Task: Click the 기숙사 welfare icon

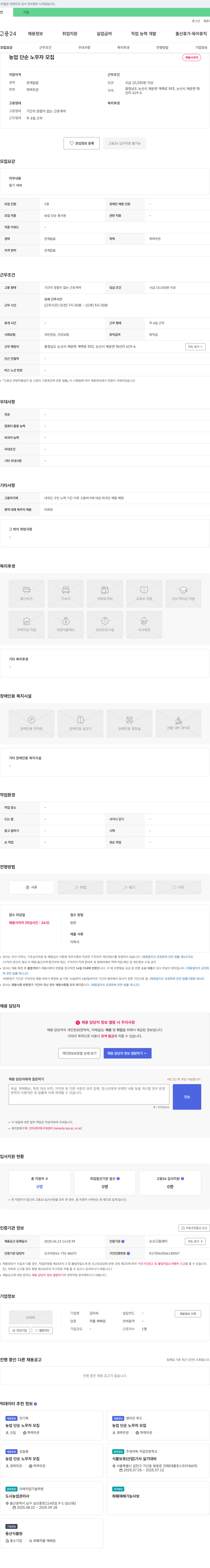Action: coord(66,593)
